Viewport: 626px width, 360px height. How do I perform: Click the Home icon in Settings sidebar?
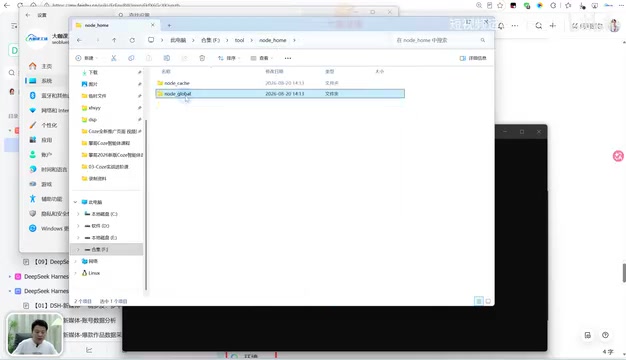[x=33, y=66]
